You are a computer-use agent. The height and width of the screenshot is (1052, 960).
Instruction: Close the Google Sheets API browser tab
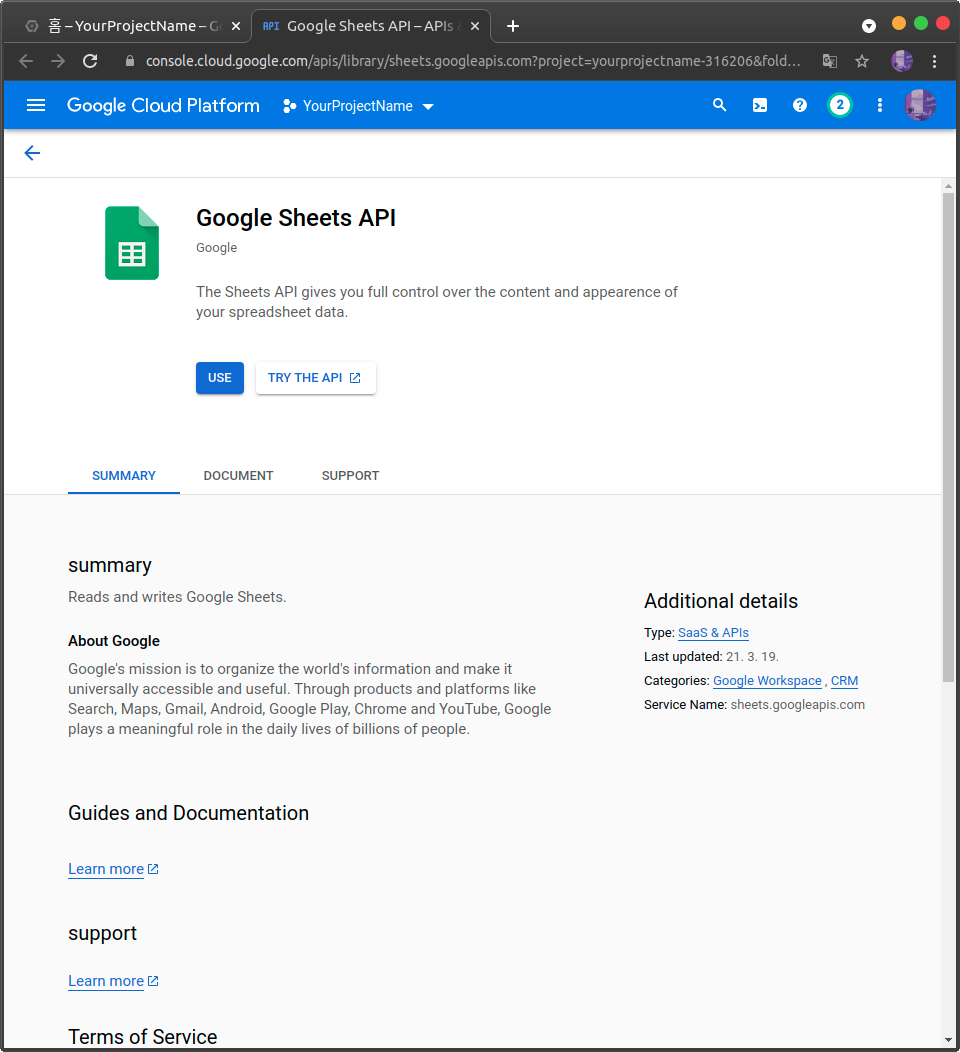tap(474, 26)
